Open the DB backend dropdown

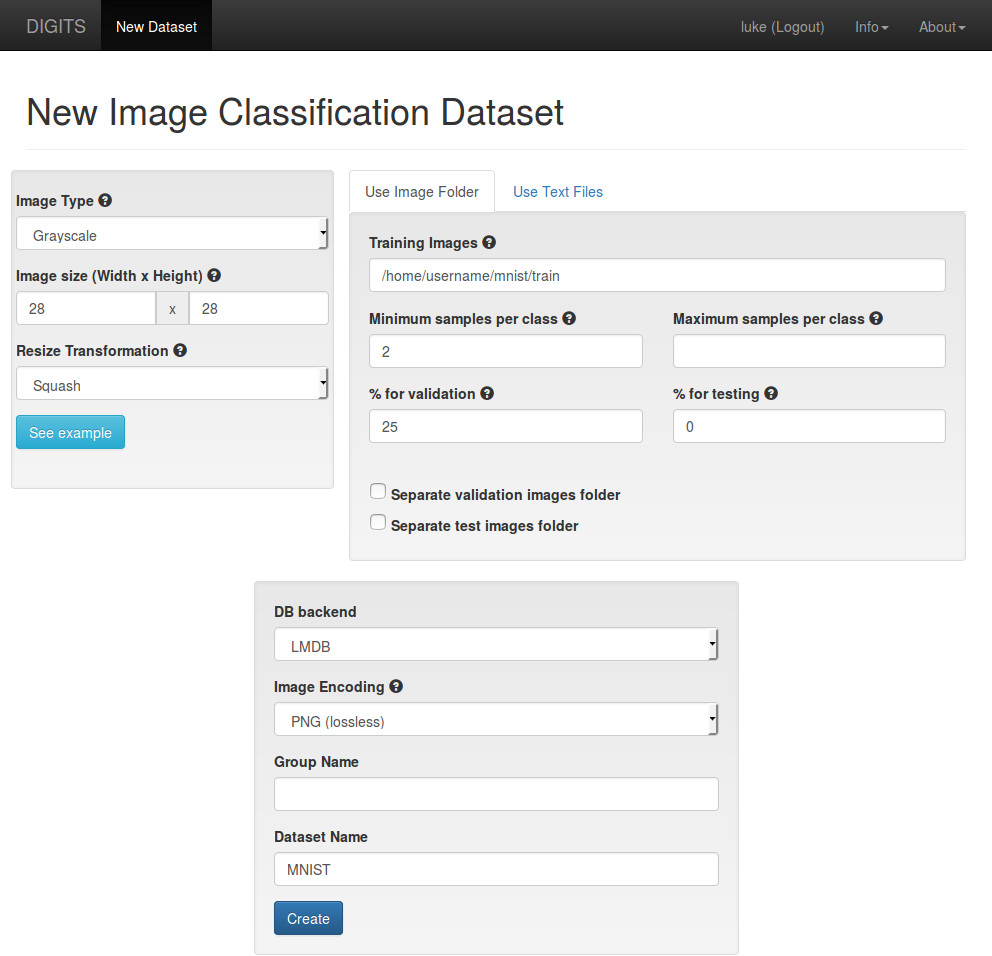495,645
